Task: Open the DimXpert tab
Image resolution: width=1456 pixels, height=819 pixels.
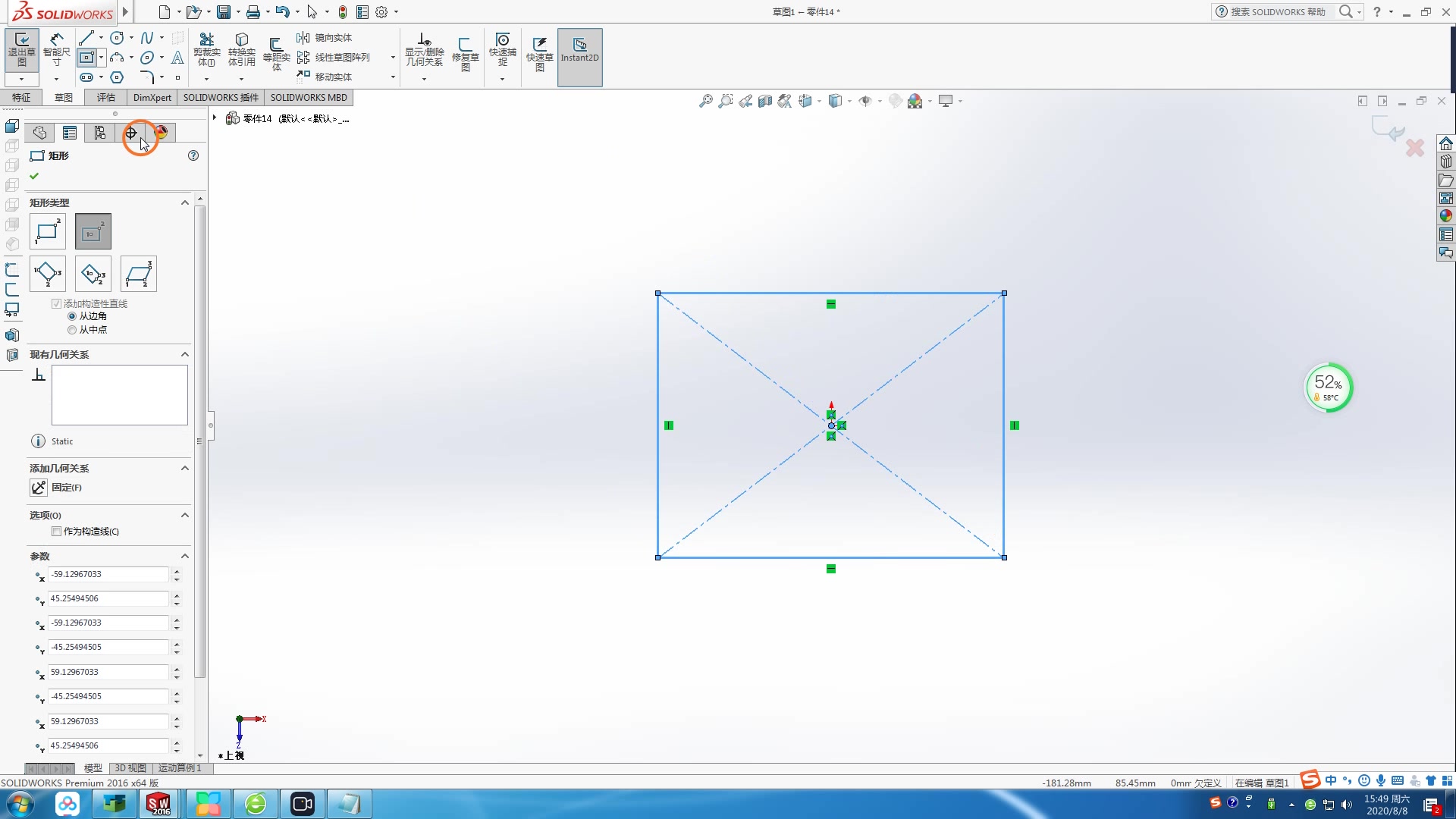Action: pos(152,97)
